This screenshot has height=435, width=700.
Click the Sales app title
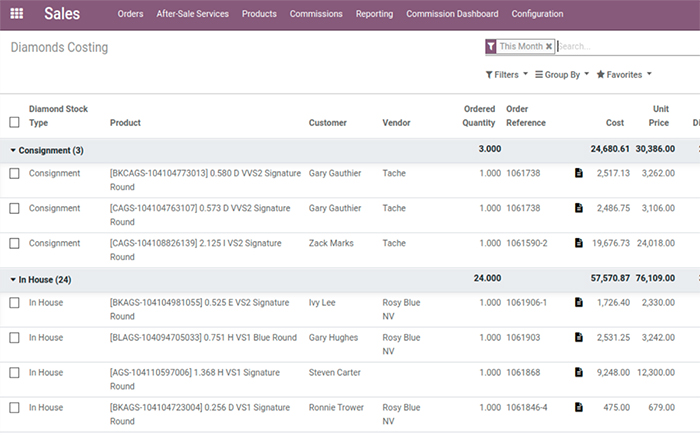click(x=62, y=14)
